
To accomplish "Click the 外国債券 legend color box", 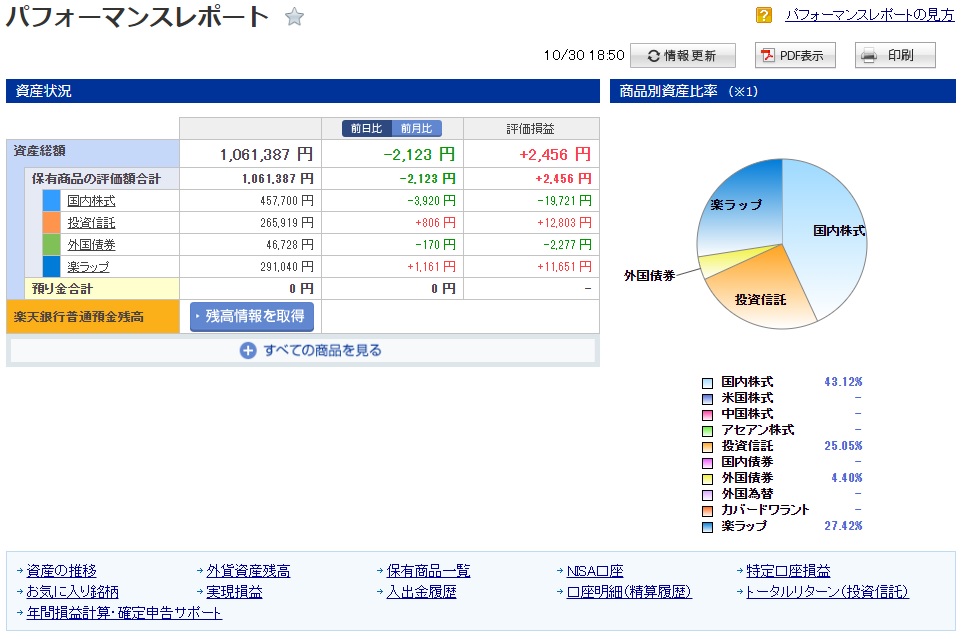I will pyautogui.click(x=708, y=479).
